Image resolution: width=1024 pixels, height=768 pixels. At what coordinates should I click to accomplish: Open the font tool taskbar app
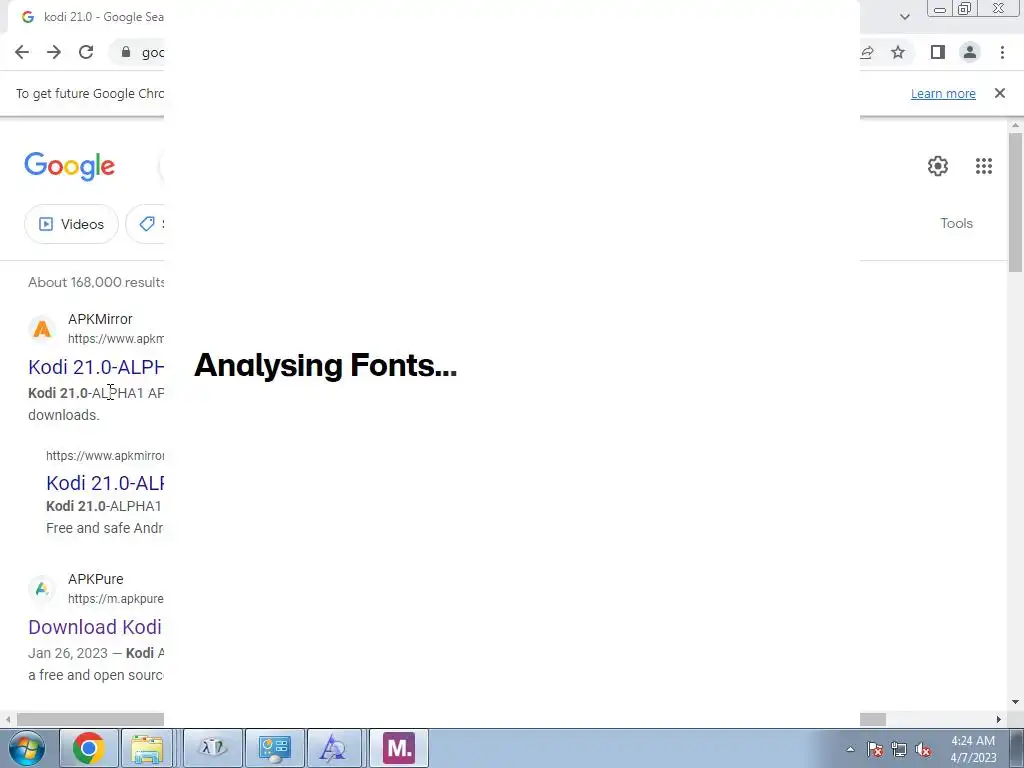click(x=334, y=748)
